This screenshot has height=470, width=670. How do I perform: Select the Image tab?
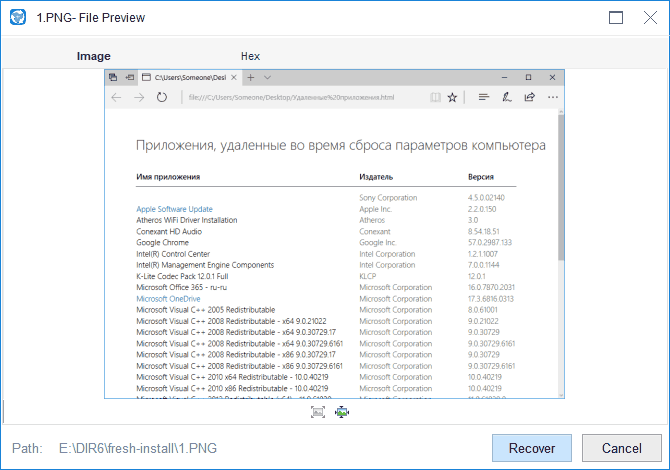(x=94, y=56)
